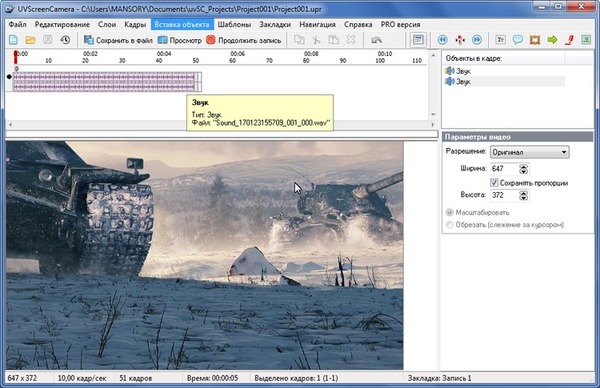Click the greyed-out save diskette icon

[47, 40]
